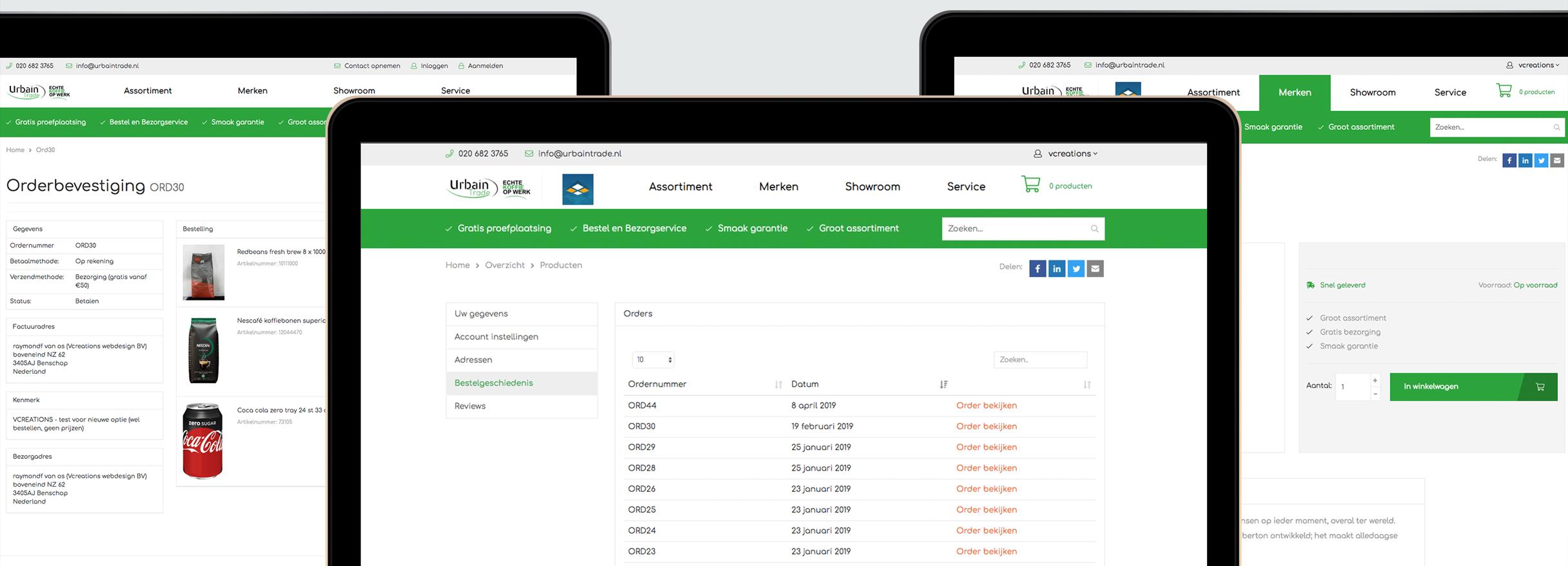This screenshot has height=566, width=1568.
Task: Open Service menu in center tablet
Action: (x=966, y=187)
